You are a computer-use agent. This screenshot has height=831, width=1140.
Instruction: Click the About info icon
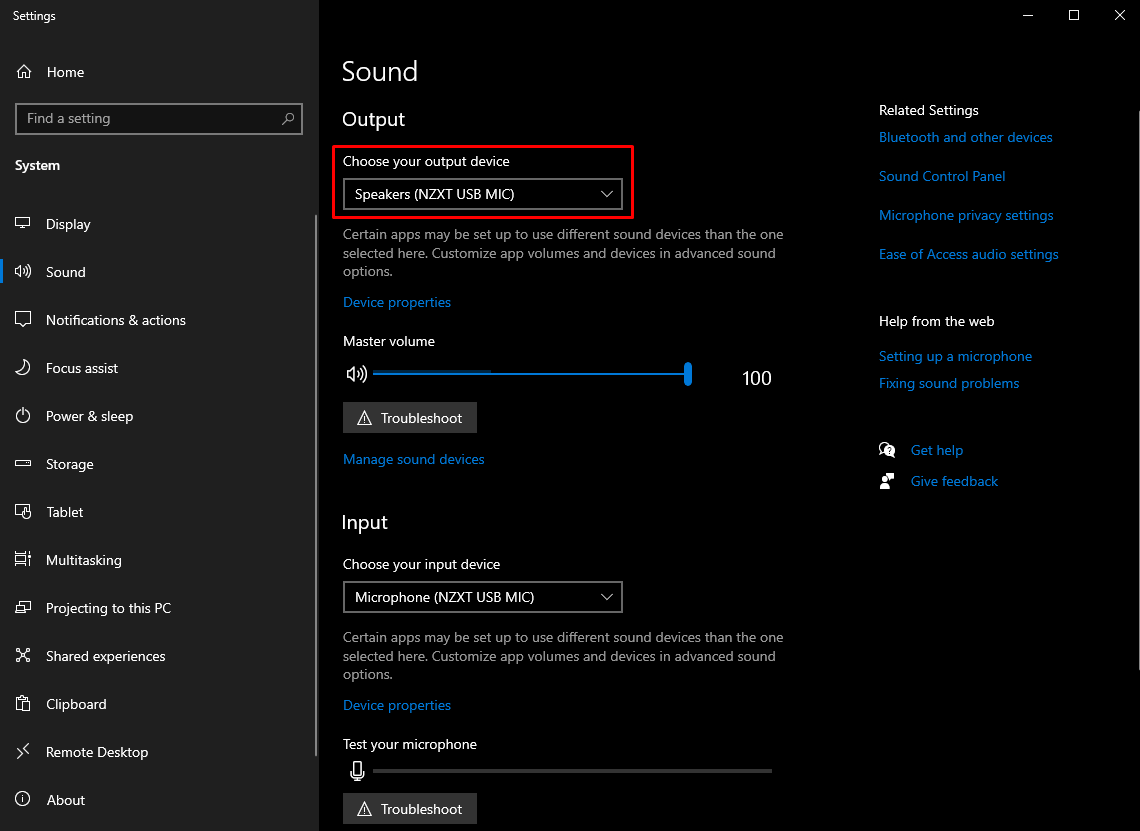pos(23,799)
